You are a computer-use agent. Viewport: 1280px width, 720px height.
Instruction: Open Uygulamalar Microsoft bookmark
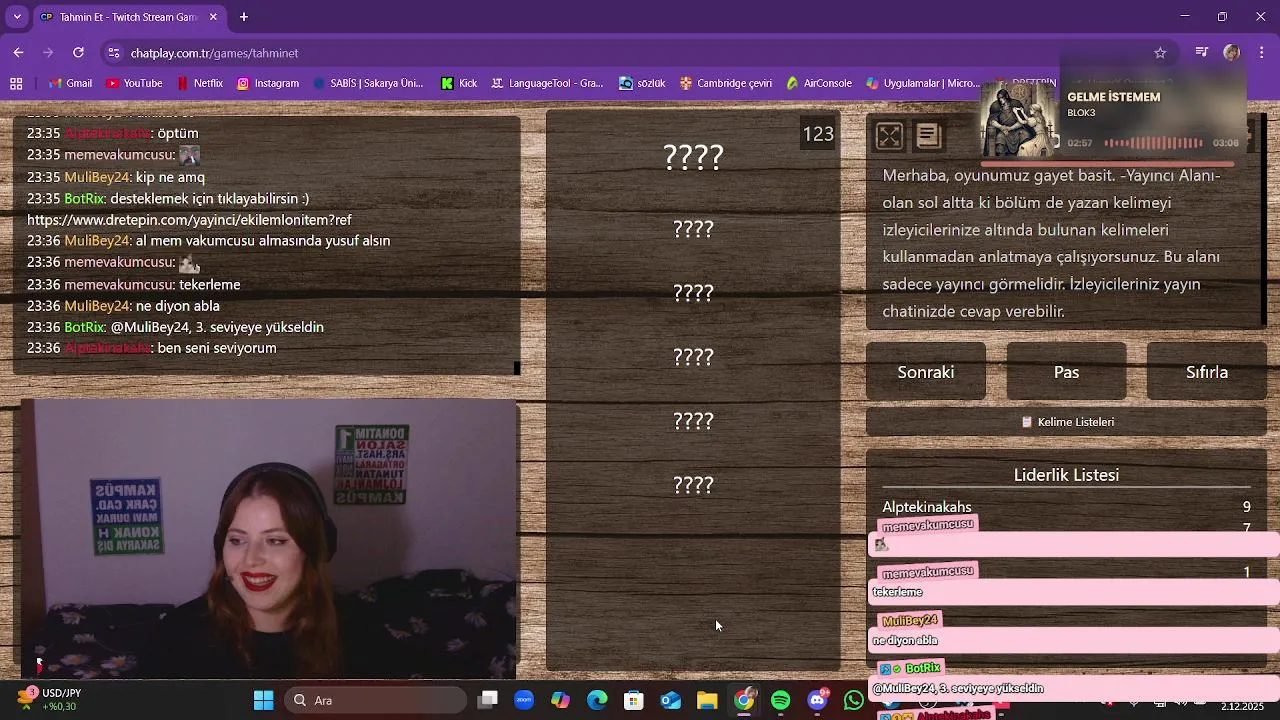click(923, 83)
